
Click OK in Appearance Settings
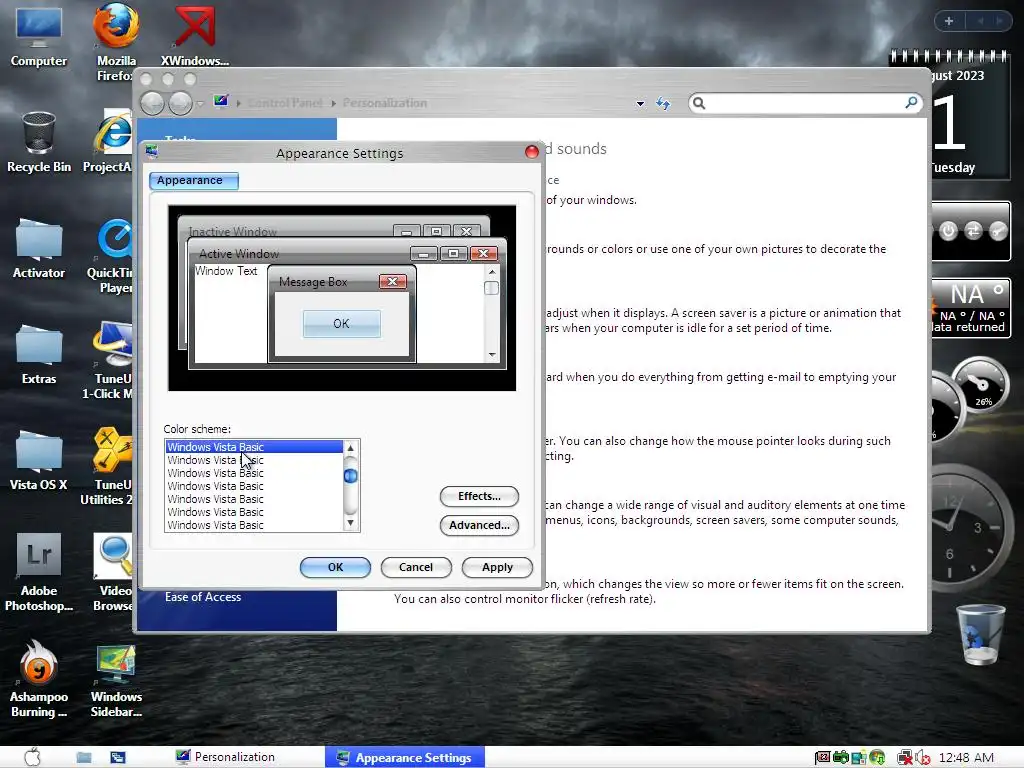coord(335,567)
